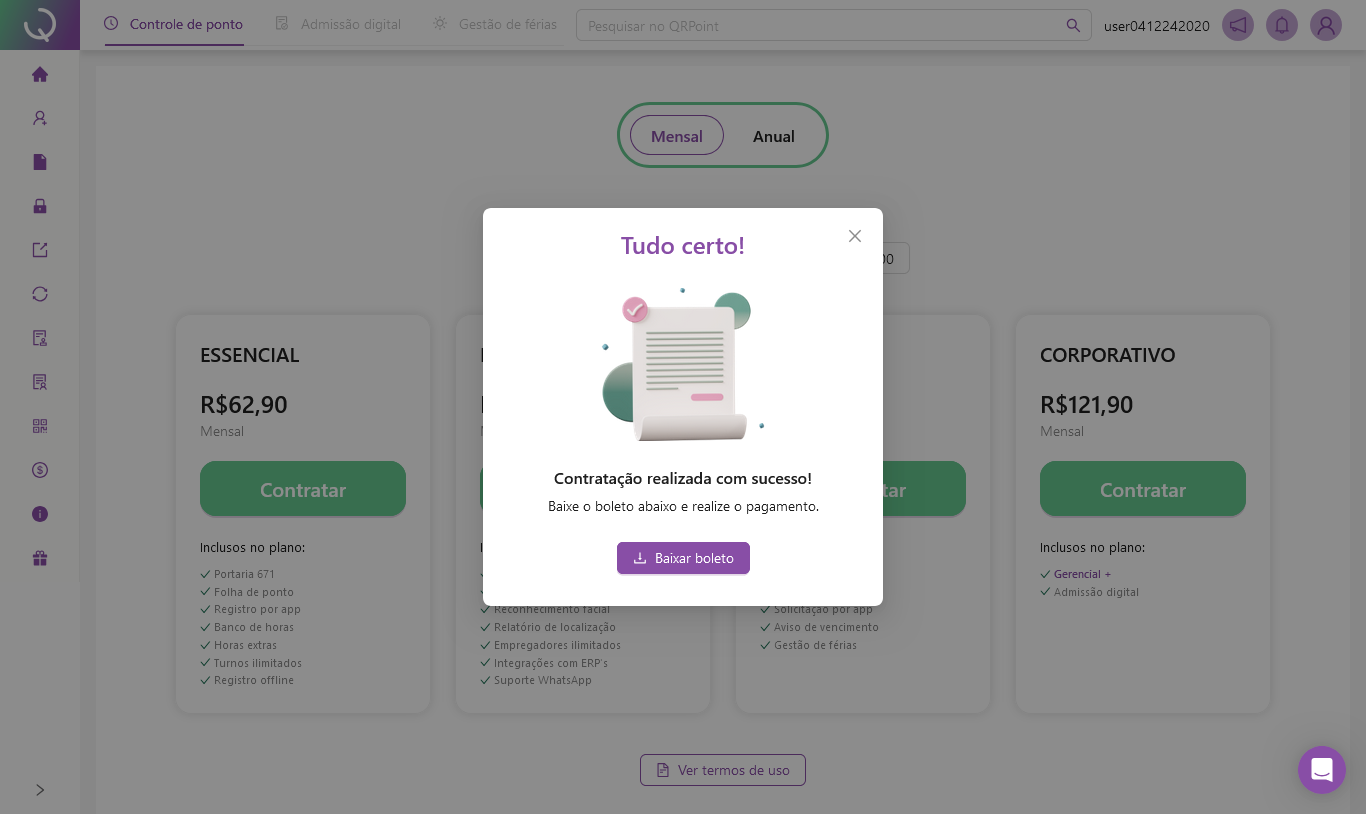This screenshot has width=1366, height=814.
Task: Open the chat support bubble
Action: [x=1321, y=770]
